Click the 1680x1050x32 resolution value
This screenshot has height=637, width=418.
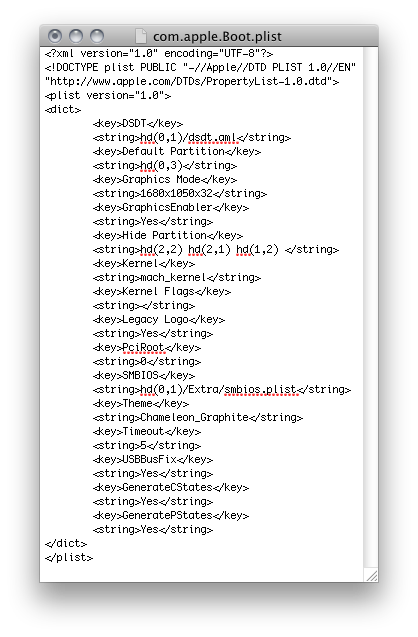click(x=176, y=193)
